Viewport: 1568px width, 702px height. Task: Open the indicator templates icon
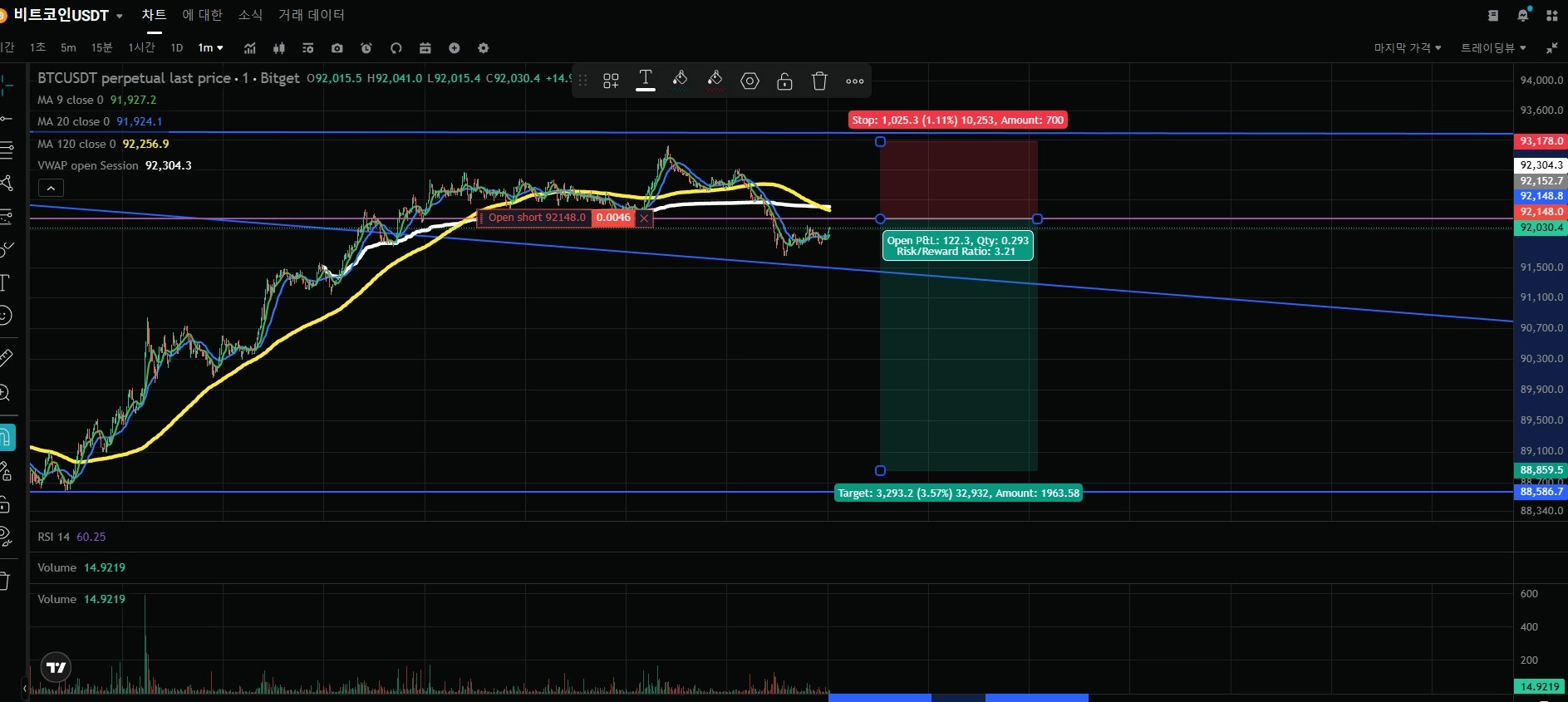point(307,48)
